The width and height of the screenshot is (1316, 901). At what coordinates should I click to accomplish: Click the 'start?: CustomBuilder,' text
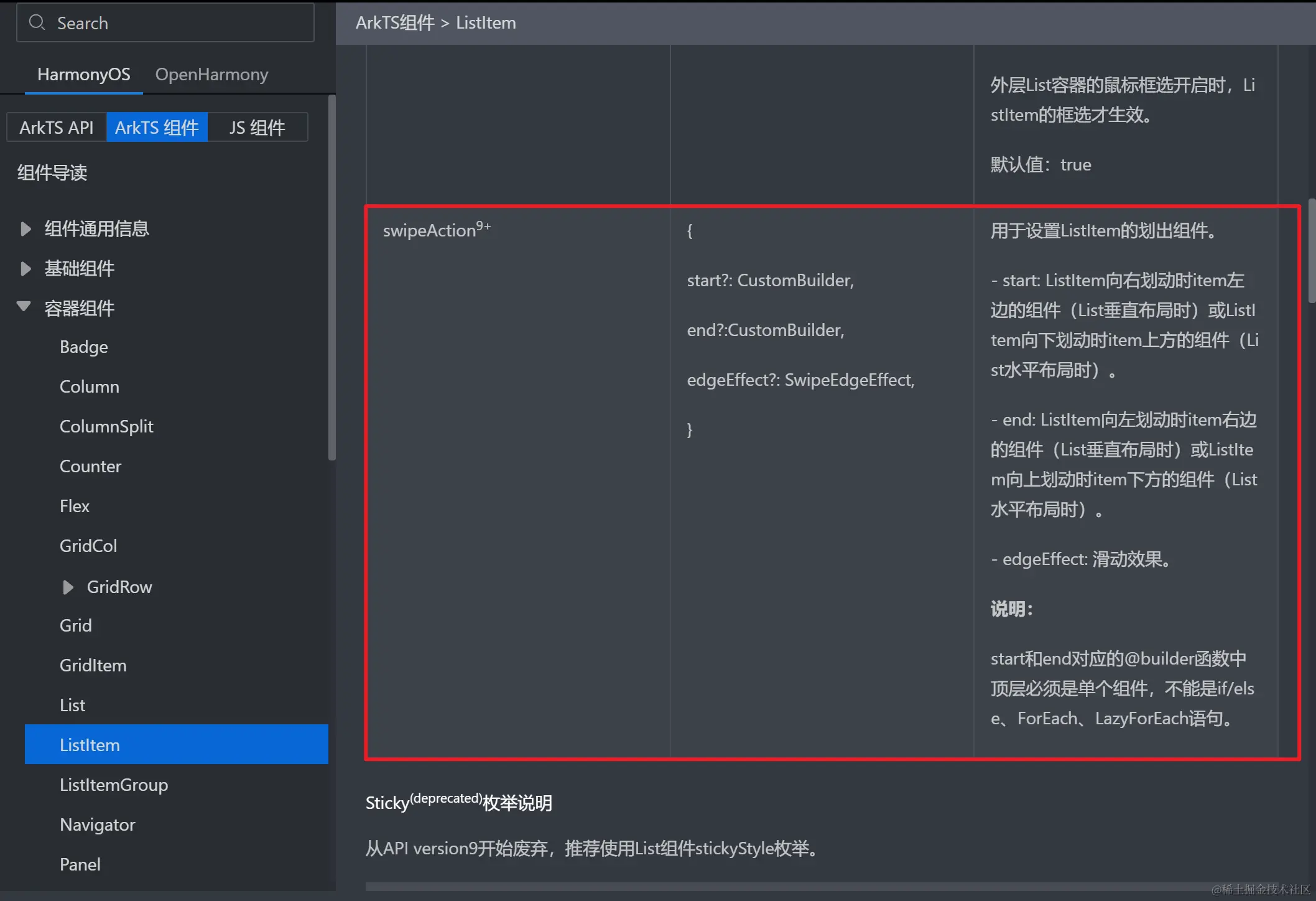[771, 281]
